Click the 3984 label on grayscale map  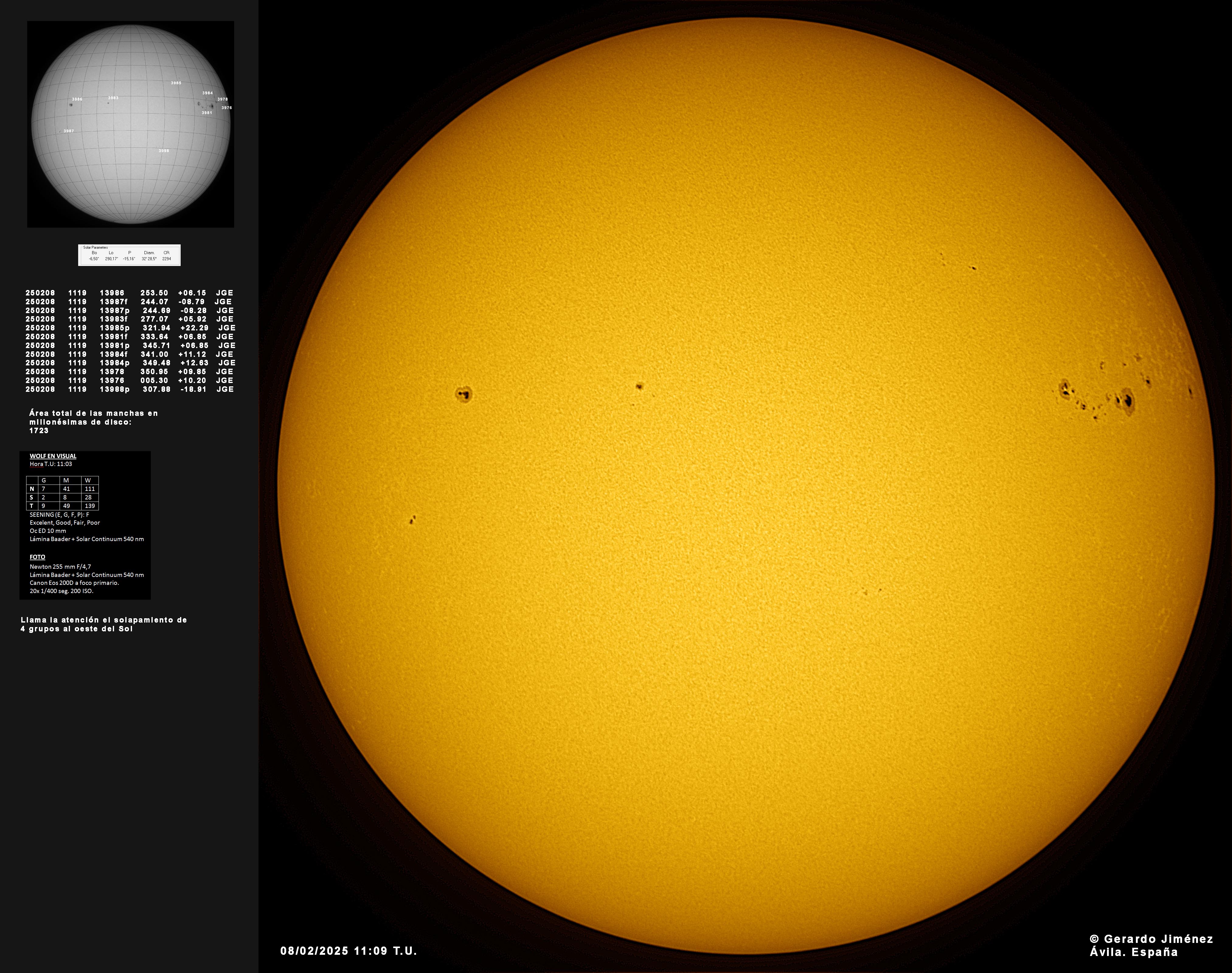click(x=207, y=93)
